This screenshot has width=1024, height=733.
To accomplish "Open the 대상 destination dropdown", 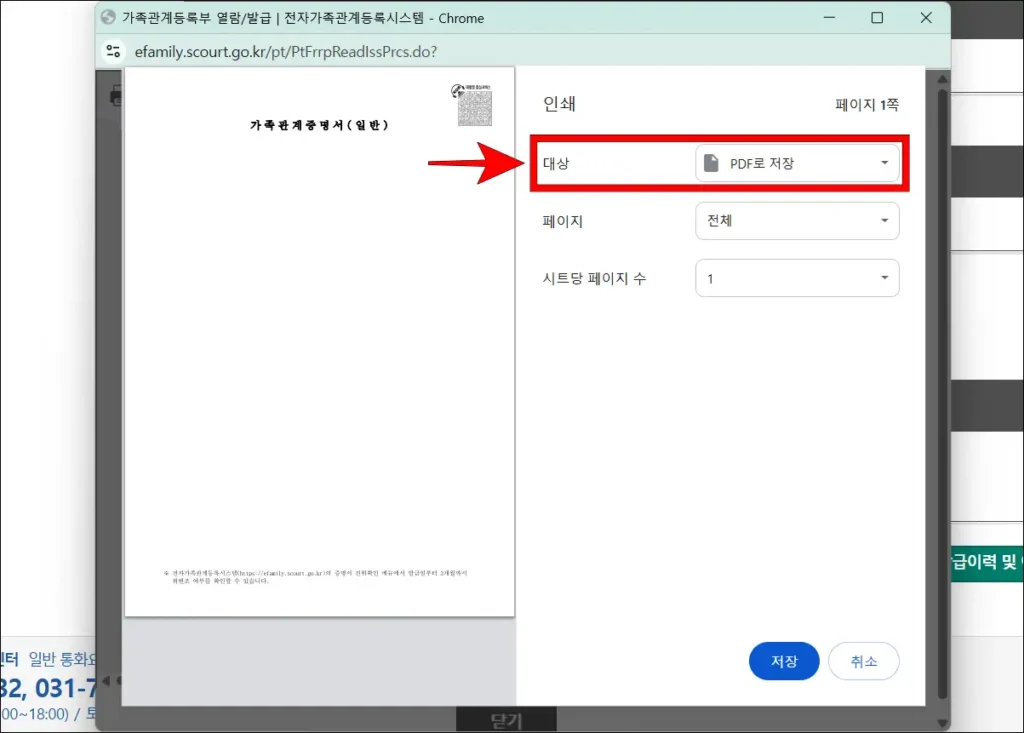I will coord(797,162).
